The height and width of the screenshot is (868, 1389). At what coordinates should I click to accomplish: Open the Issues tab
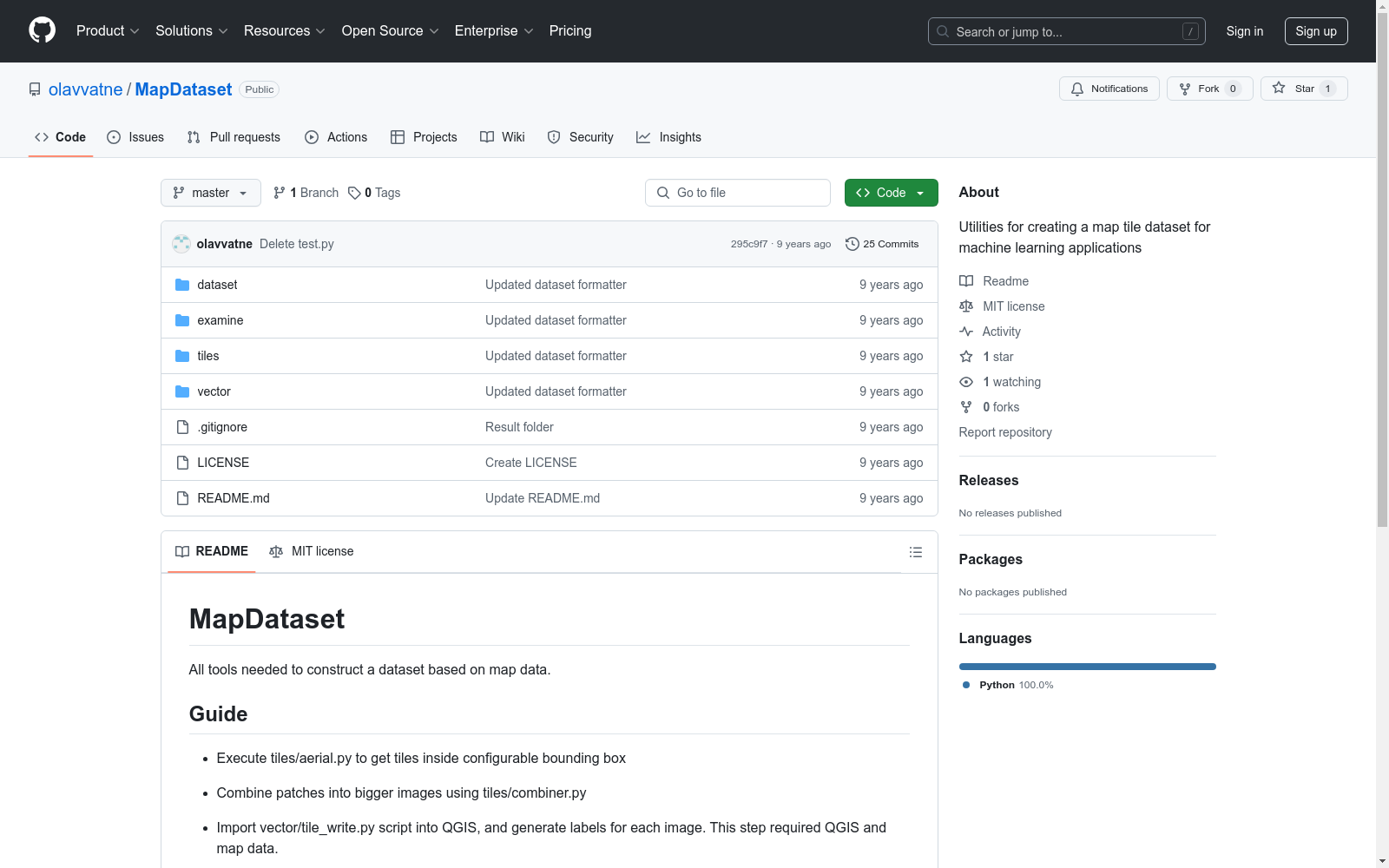(x=135, y=137)
